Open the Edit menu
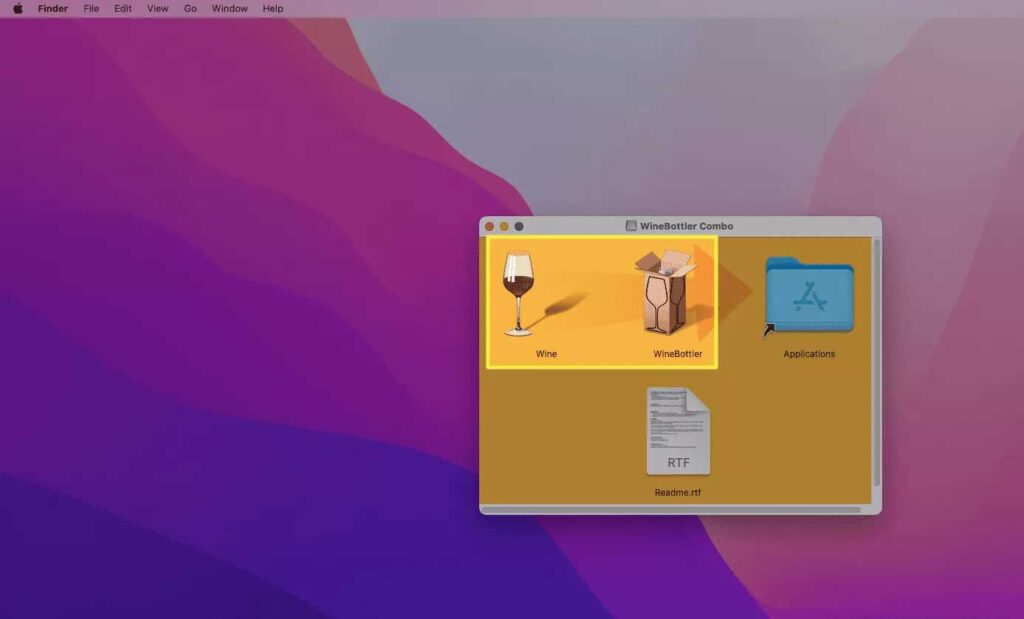Viewport: 1024px width, 619px height. pos(123,8)
